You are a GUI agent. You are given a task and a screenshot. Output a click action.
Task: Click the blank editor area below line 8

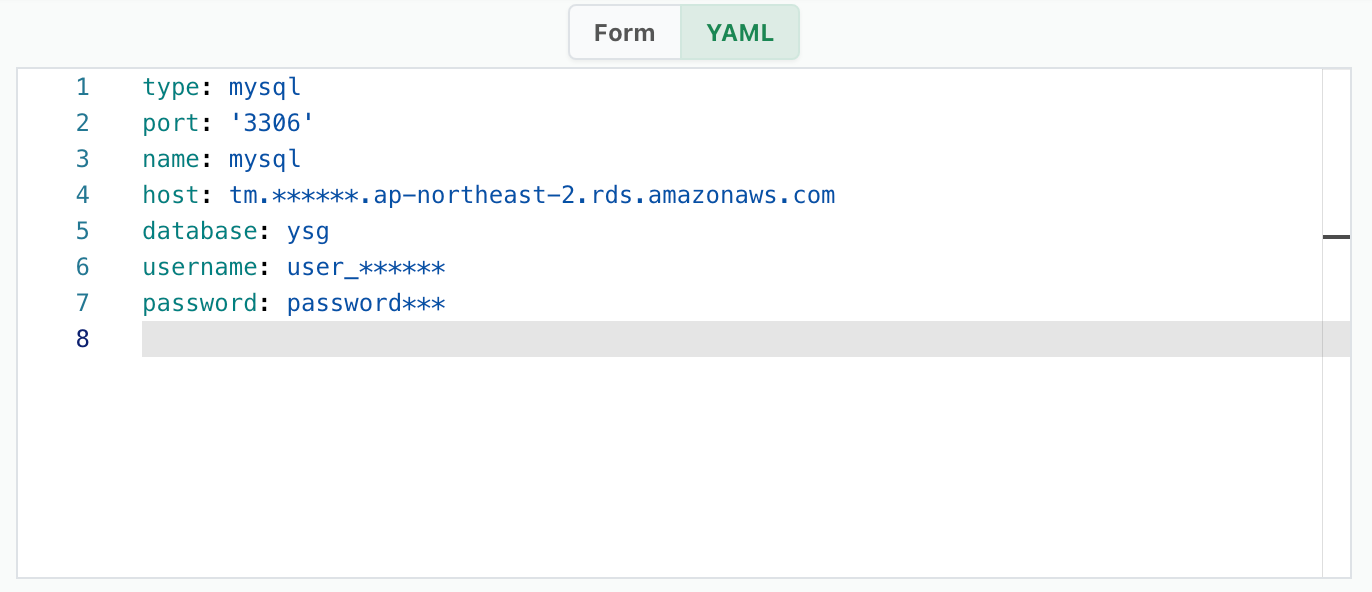click(x=732, y=466)
